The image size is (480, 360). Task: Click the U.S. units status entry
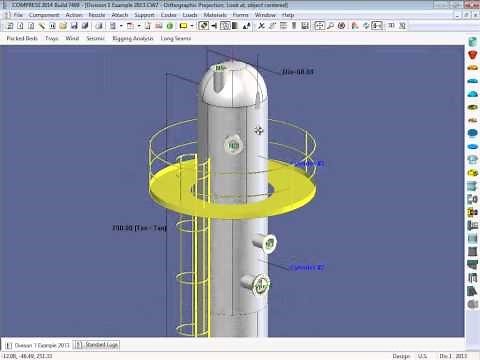[x=422, y=356]
